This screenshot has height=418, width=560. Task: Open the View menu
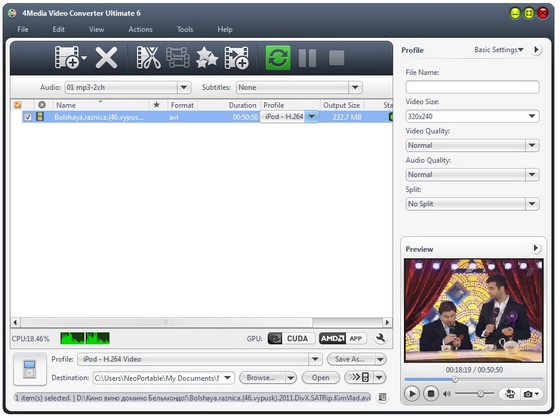coord(96,29)
